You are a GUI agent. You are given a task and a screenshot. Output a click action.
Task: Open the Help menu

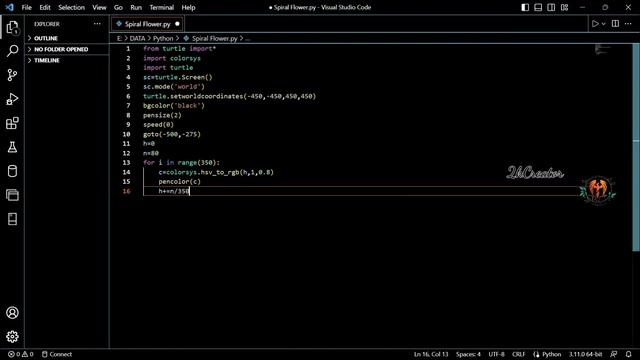188,7
